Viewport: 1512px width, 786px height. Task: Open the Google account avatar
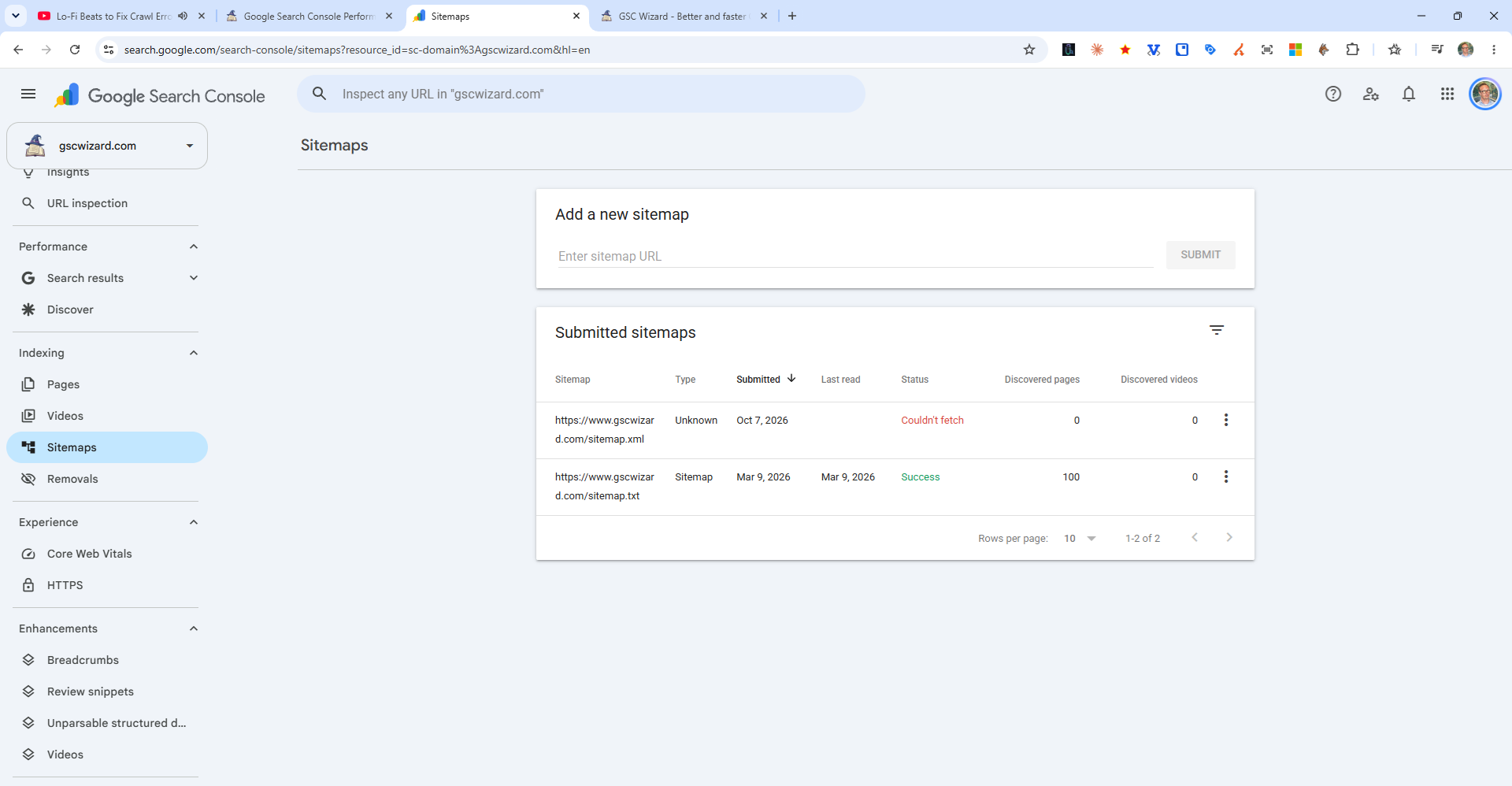(1485, 95)
